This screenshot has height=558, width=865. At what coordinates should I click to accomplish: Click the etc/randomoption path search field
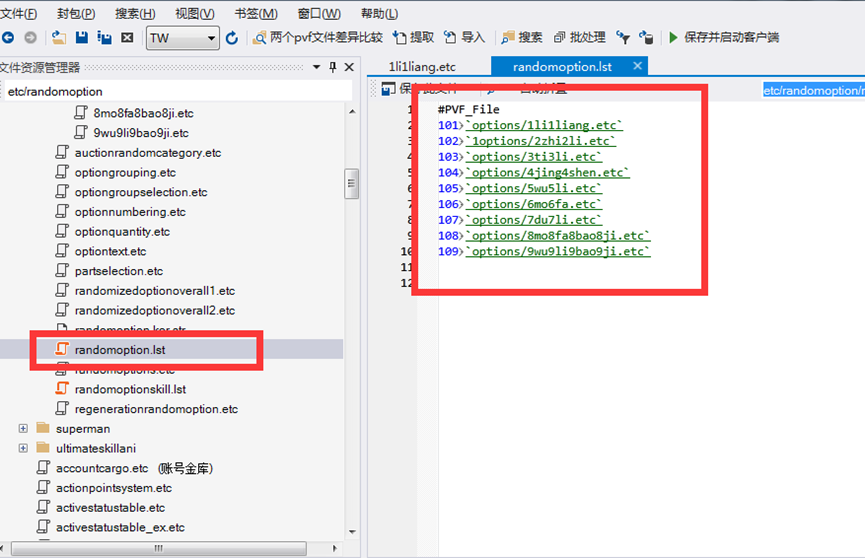[175, 91]
